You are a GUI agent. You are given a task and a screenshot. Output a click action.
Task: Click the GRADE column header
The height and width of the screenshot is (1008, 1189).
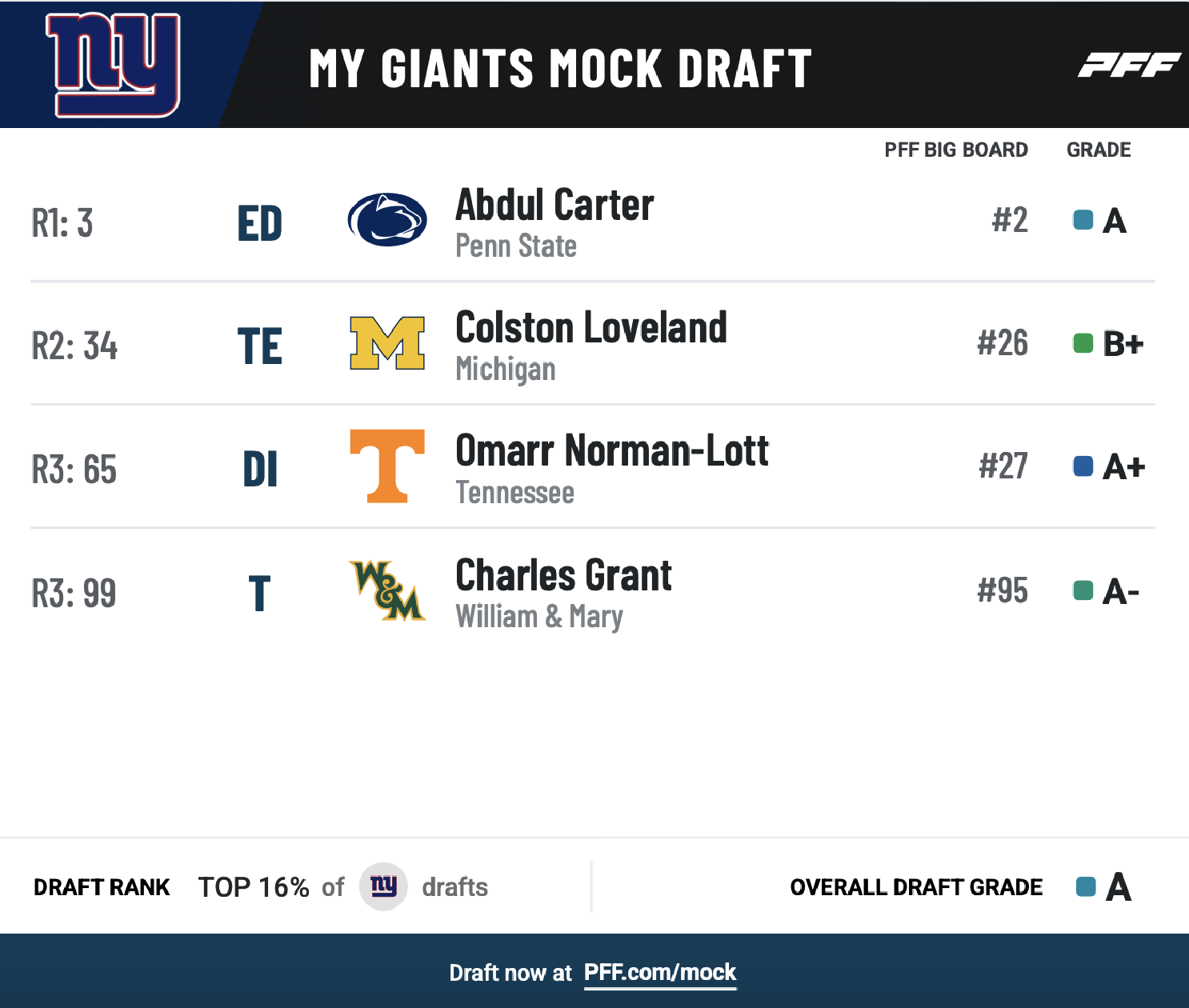coord(1099,150)
